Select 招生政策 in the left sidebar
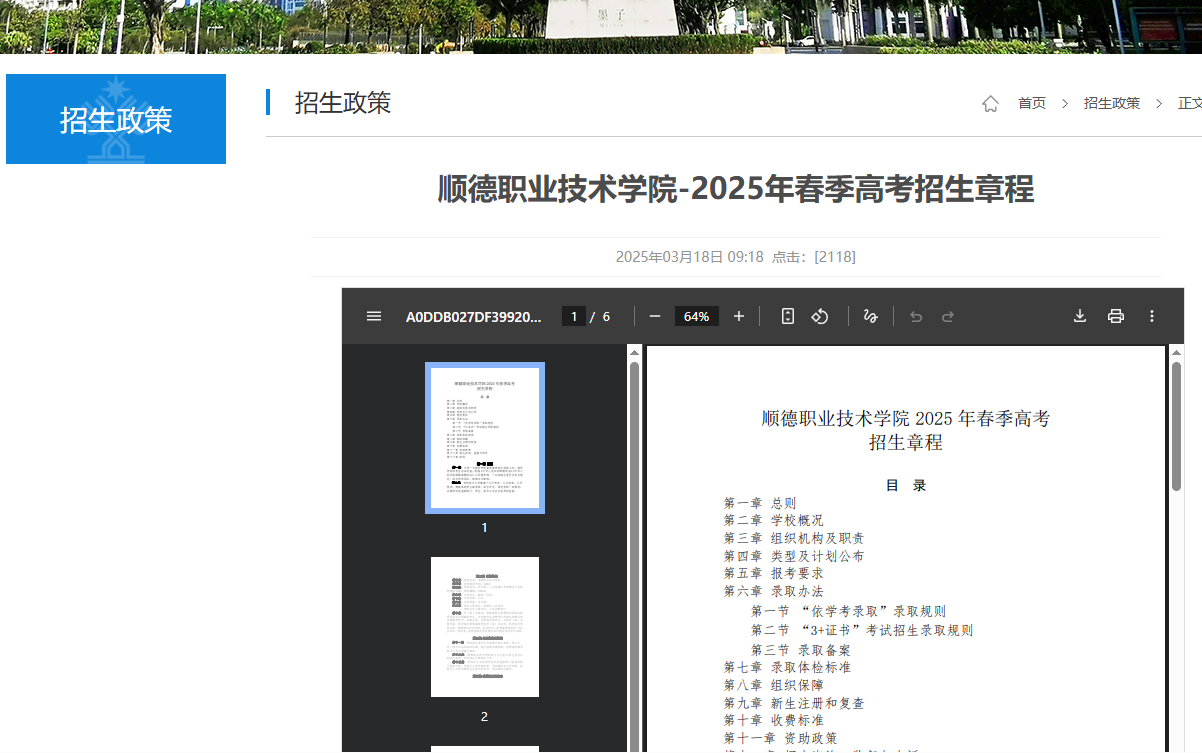Screen dimensions: 1202x753 click(115, 118)
